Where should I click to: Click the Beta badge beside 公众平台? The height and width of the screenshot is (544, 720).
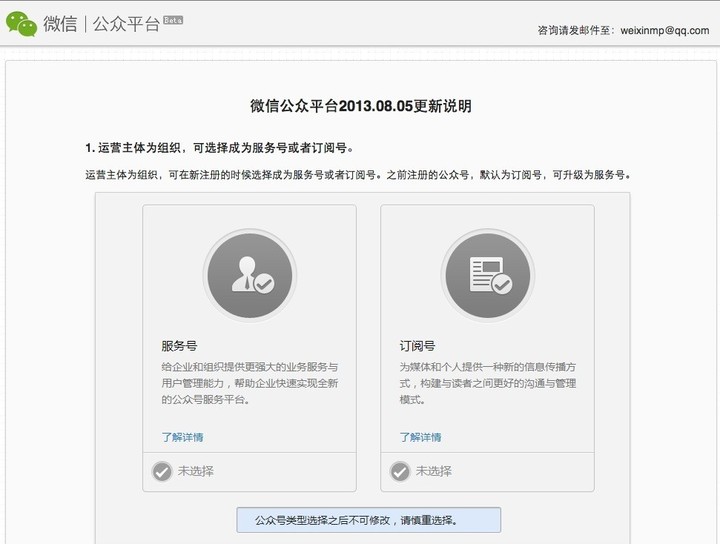(173, 20)
